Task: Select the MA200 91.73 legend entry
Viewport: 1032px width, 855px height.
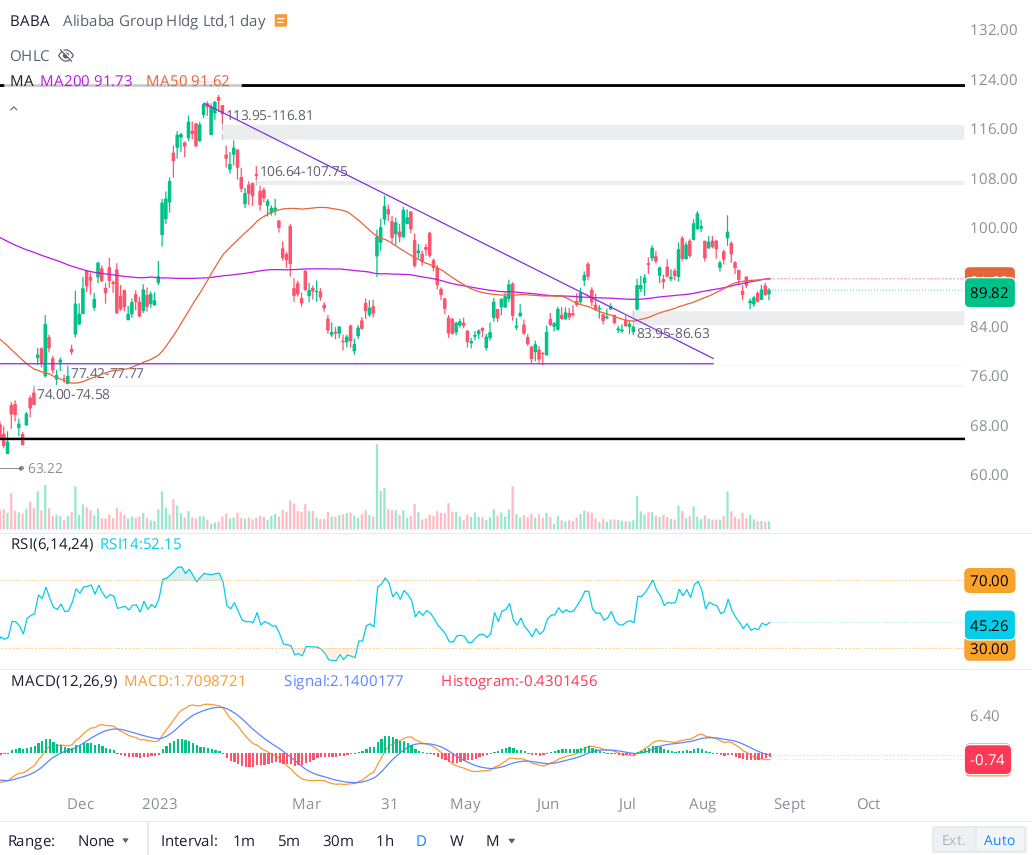Action: pos(89,80)
